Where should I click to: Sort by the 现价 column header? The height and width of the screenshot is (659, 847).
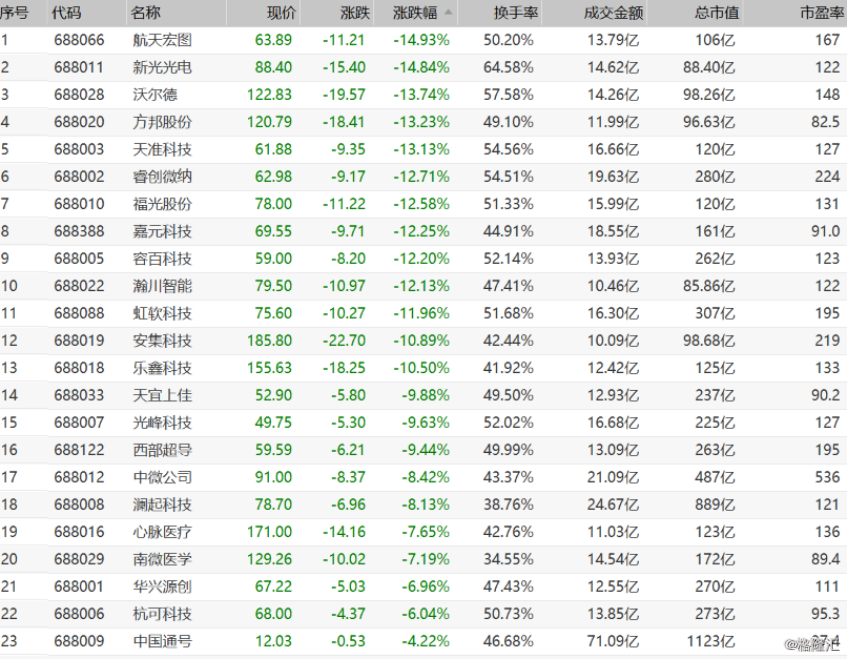(x=281, y=12)
